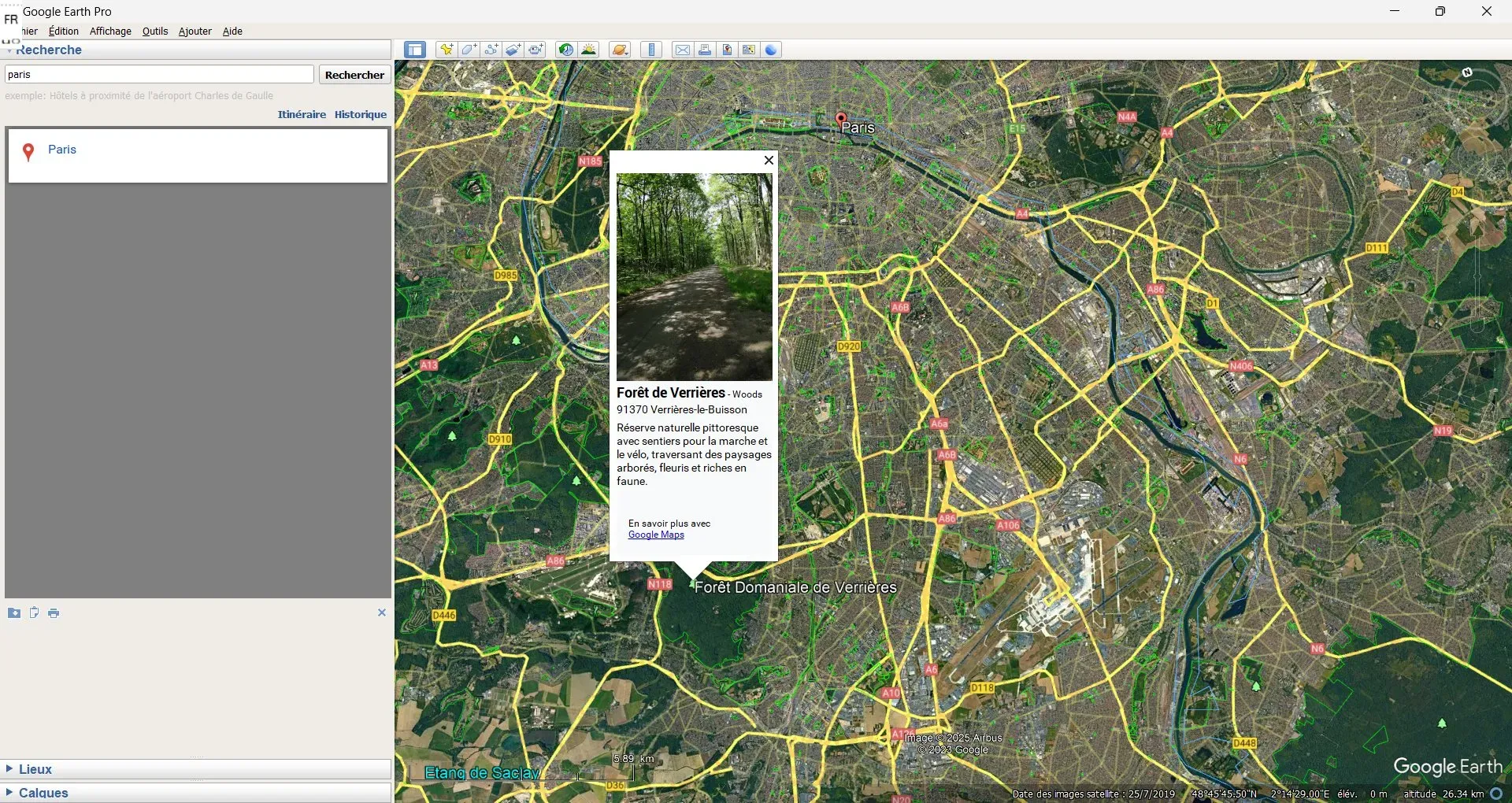
Task: Click the streaming status circle icon in status bar
Action: click(1497, 794)
